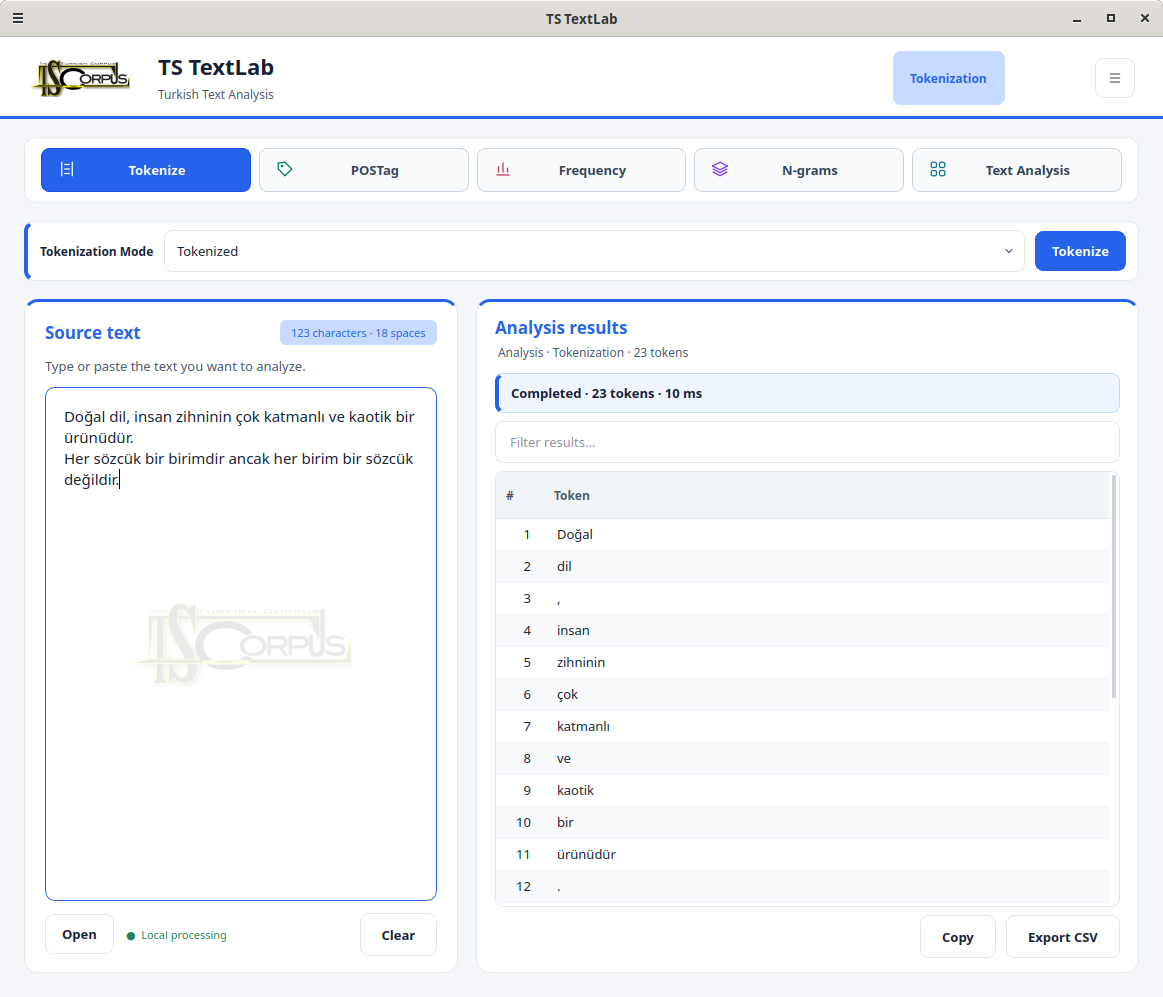This screenshot has width=1163, height=997.
Task: Click the # column header
Action: [x=510, y=496]
